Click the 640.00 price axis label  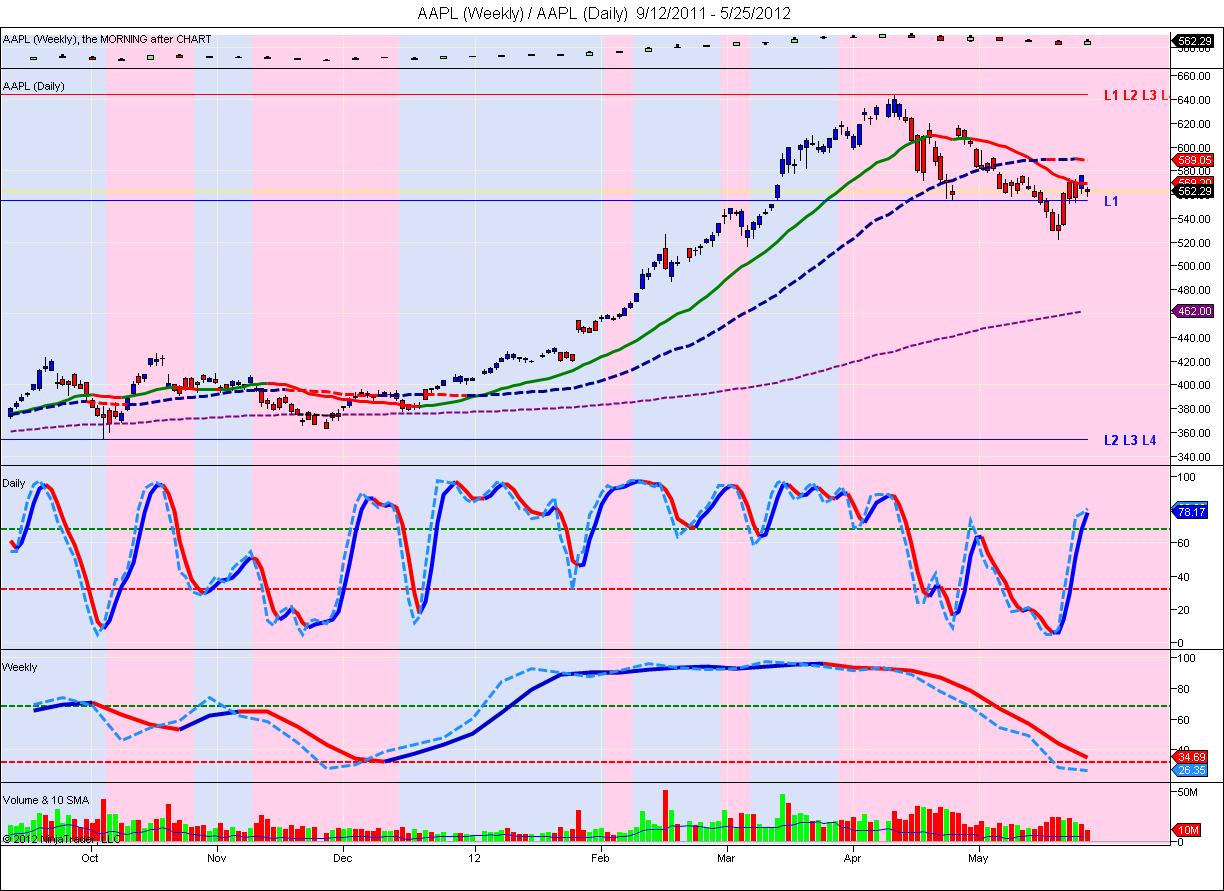click(x=1193, y=100)
